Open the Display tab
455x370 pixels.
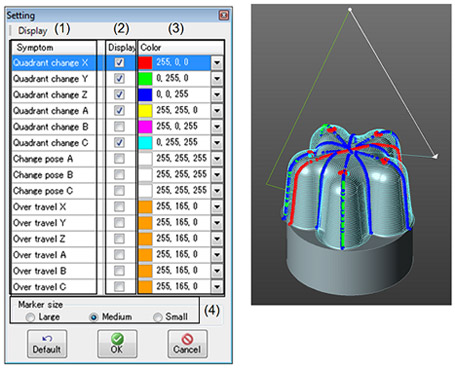(32, 31)
